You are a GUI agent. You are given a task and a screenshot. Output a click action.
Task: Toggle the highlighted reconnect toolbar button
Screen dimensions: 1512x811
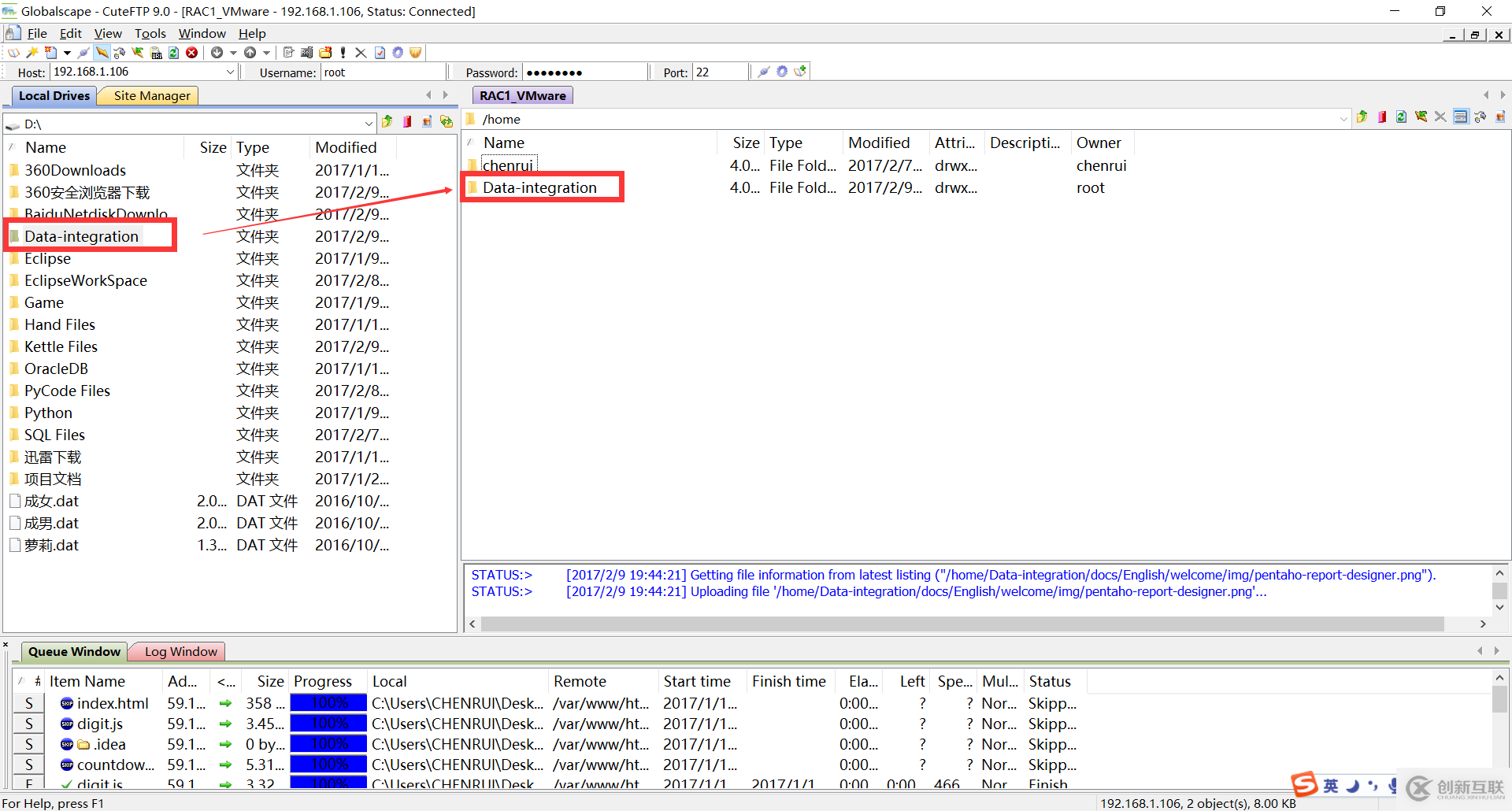click(x=102, y=53)
